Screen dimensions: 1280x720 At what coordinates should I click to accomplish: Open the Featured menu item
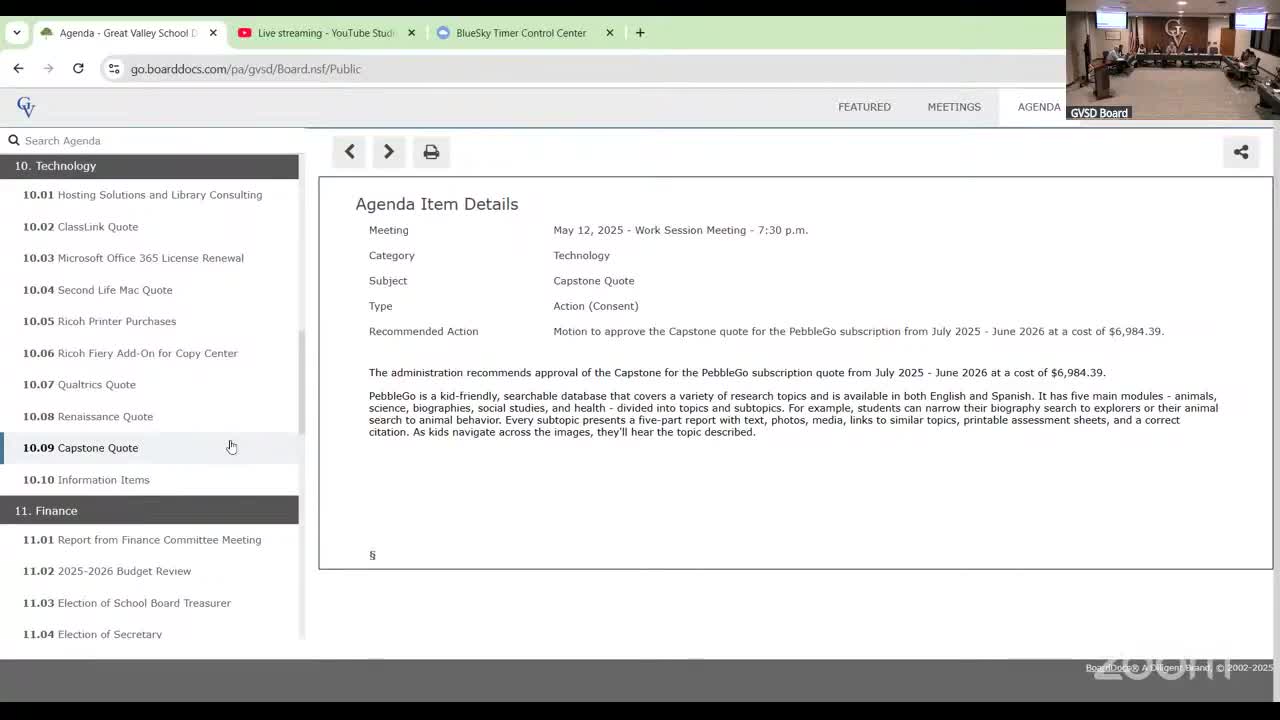(864, 107)
